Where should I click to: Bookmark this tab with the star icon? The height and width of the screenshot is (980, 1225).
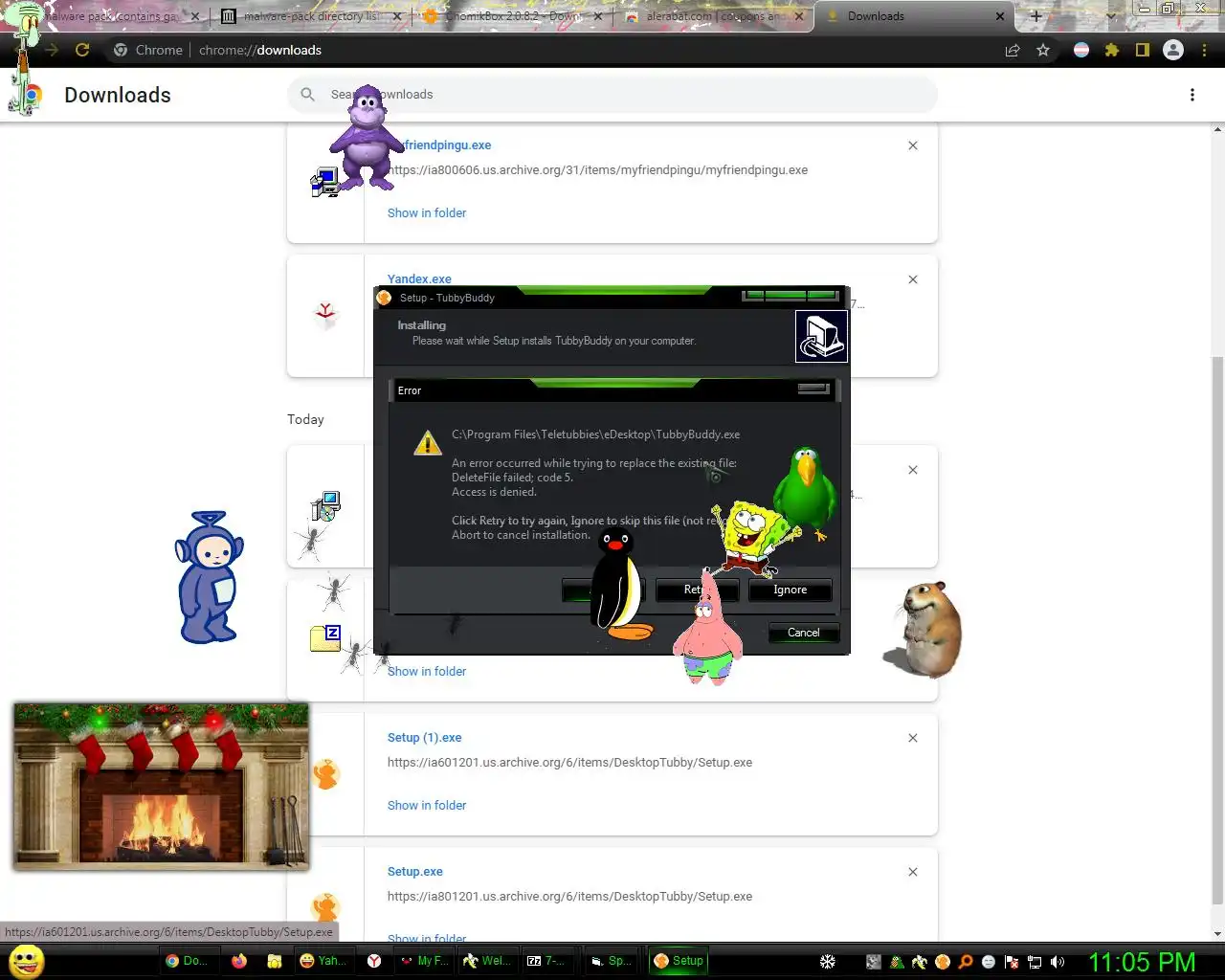click(x=1043, y=50)
